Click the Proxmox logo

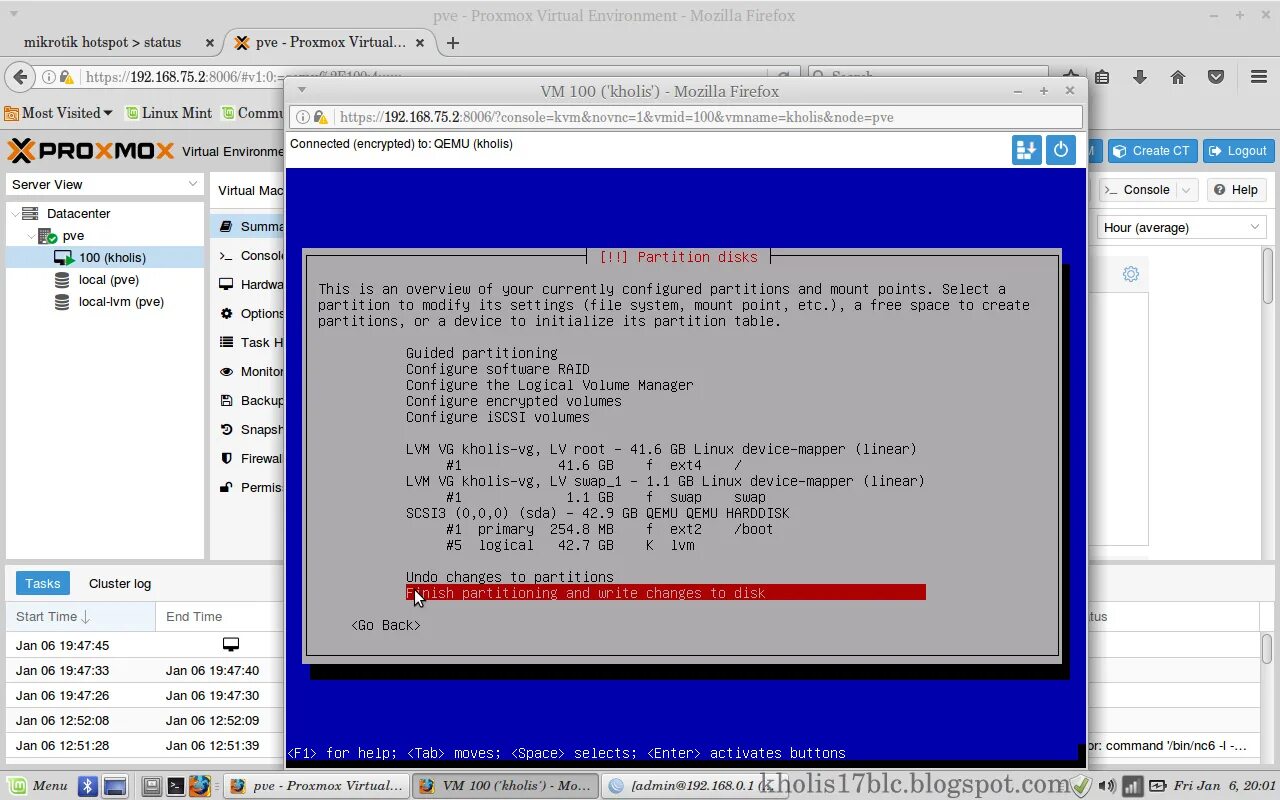(90, 151)
